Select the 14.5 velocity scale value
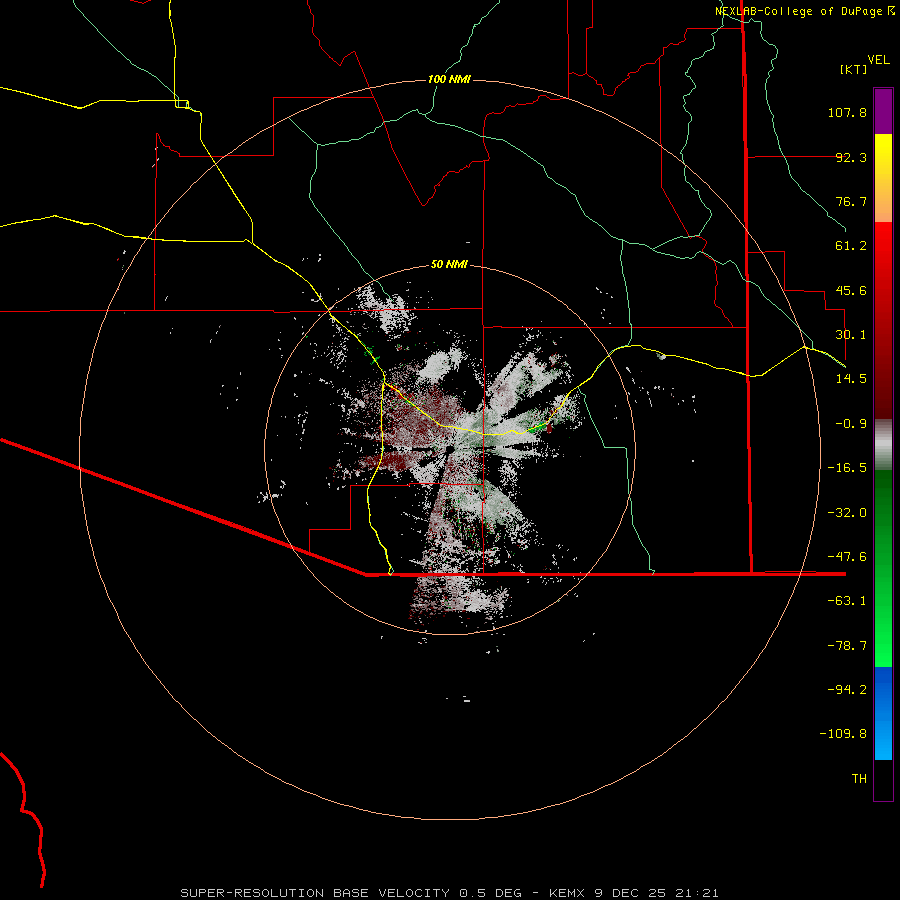The height and width of the screenshot is (900, 900). (851, 379)
